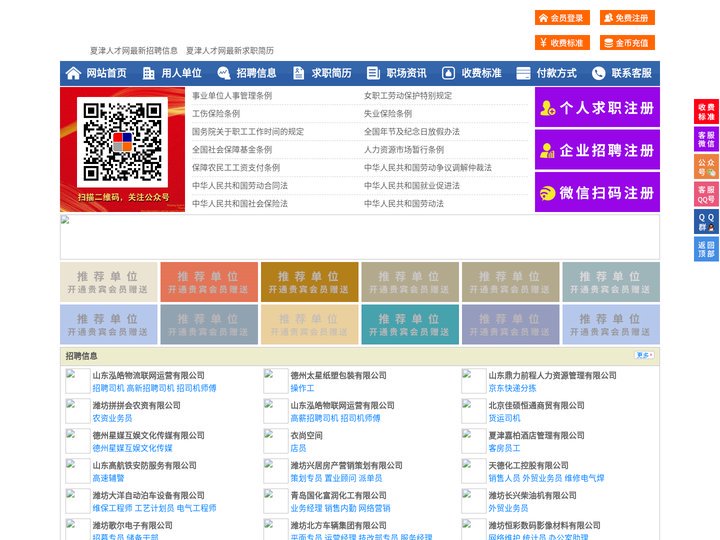Screen dimensions: 720x540
Task: Click the person icon on 个人求职注册
Action: [x=548, y=108]
